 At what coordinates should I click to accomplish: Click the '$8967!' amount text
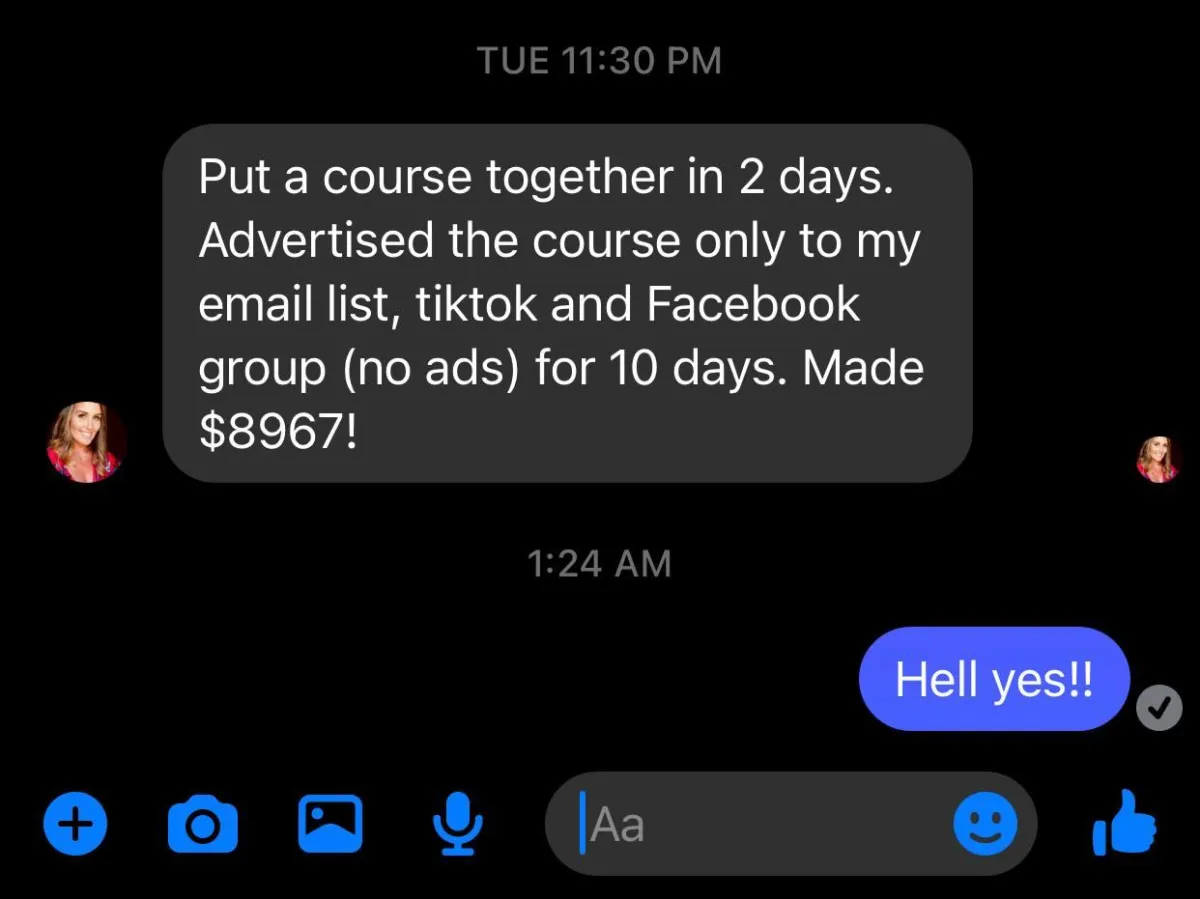[x=277, y=432]
